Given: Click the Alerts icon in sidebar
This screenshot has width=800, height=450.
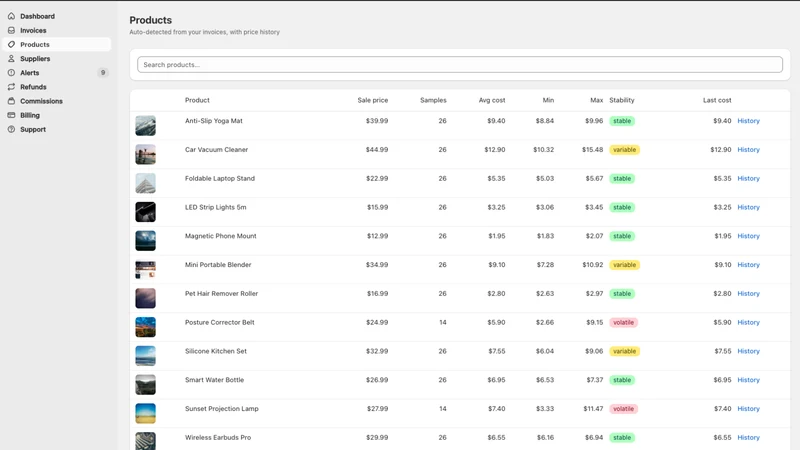Looking at the screenshot, I should (11, 73).
